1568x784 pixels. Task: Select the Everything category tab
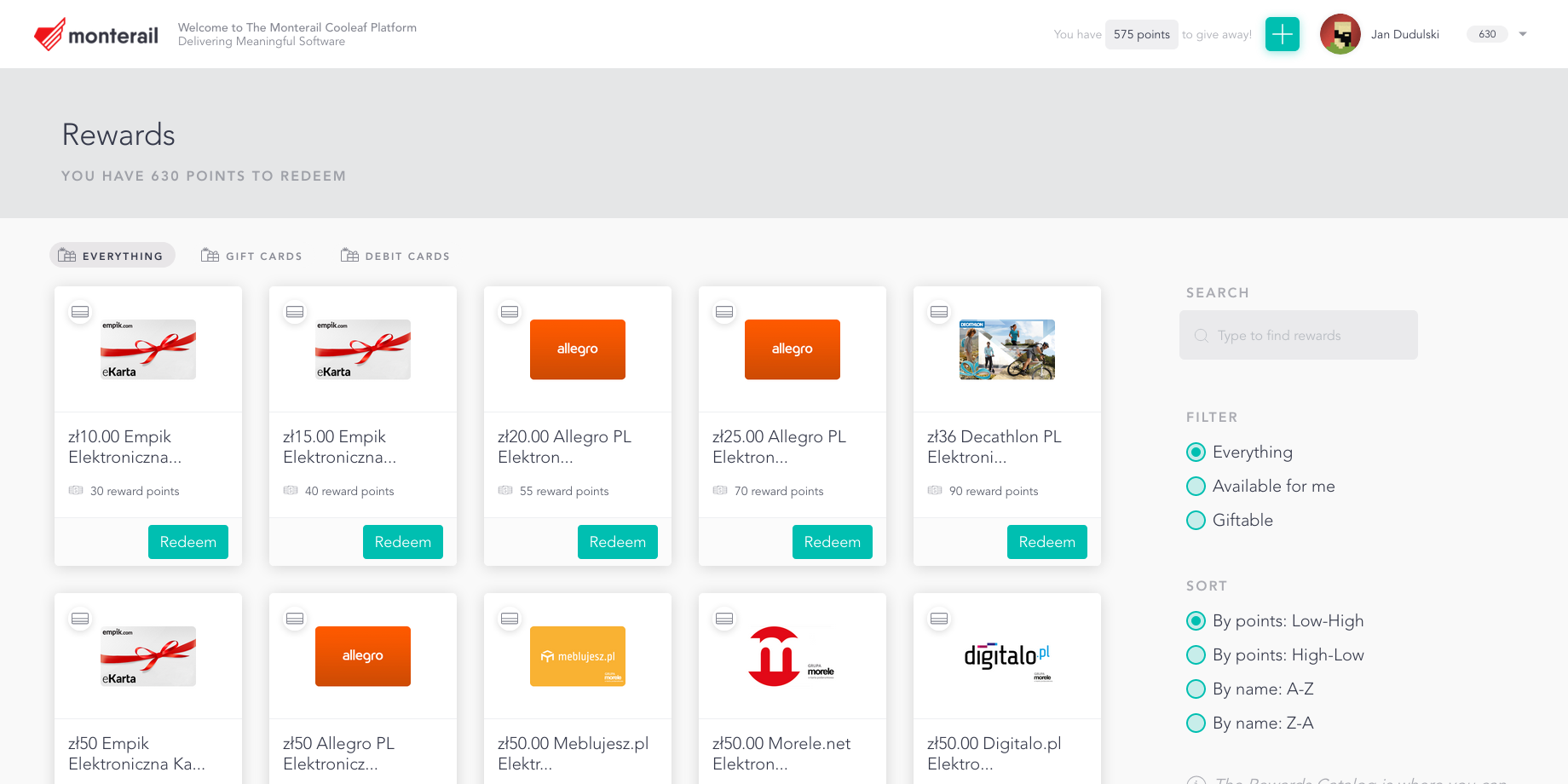(x=112, y=255)
